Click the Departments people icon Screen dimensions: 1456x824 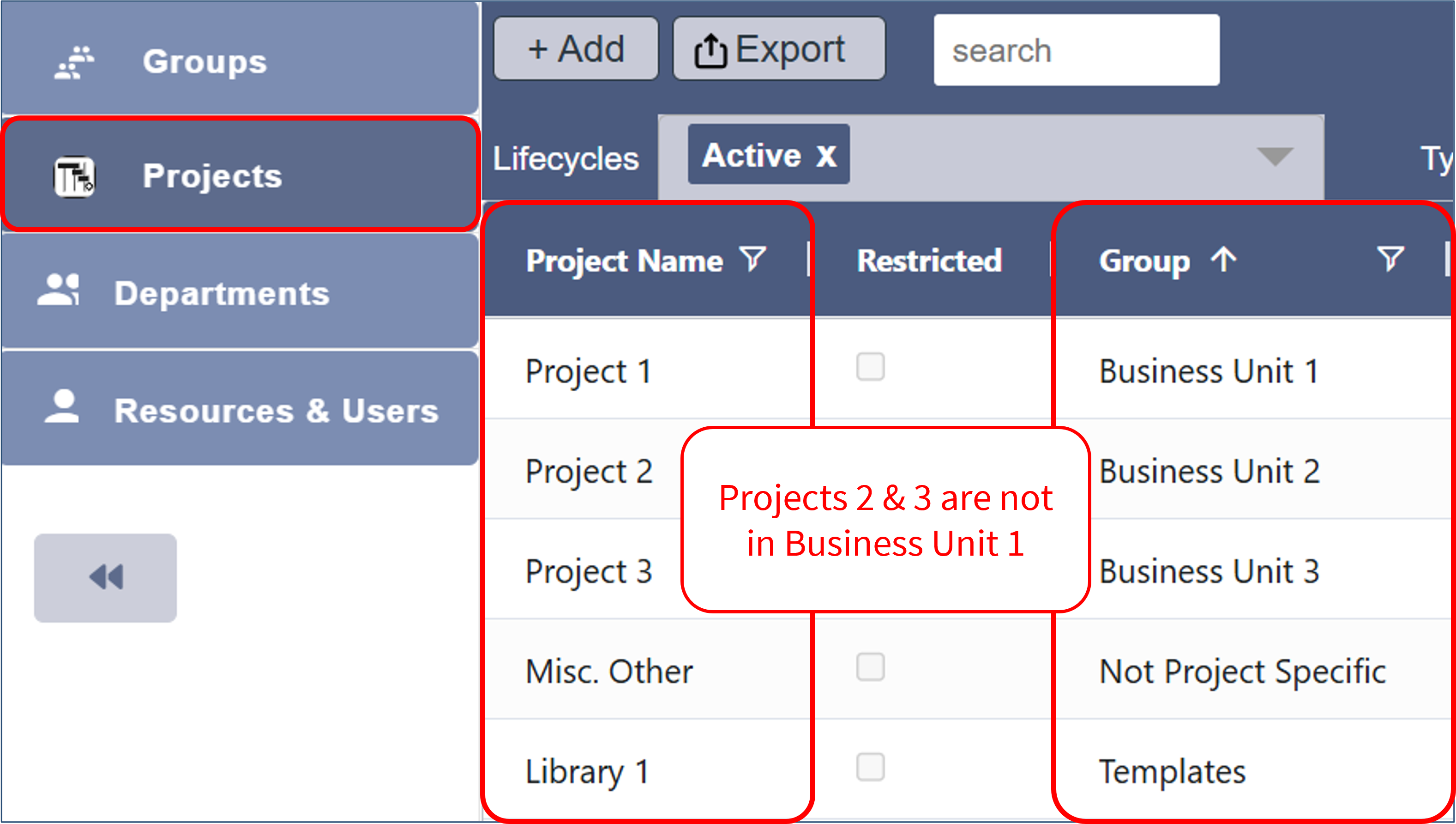[x=59, y=291]
